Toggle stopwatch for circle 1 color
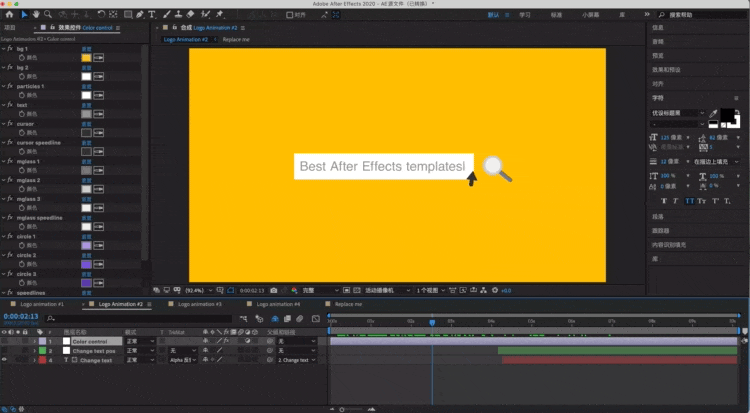Screen dimensions: 750x413 coord(22,245)
